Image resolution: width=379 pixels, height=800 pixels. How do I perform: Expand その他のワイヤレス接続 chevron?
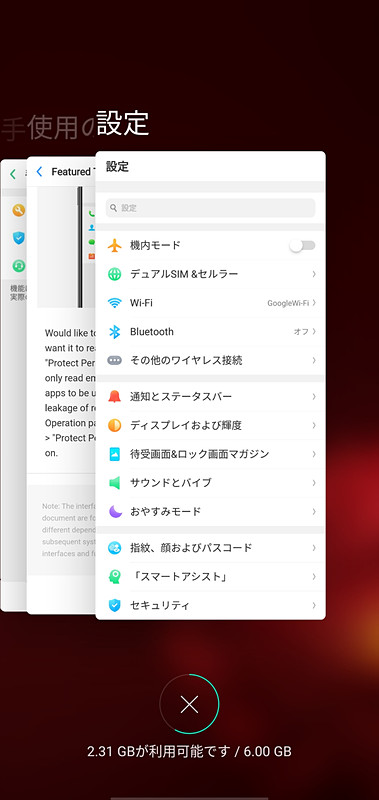[314, 361]
